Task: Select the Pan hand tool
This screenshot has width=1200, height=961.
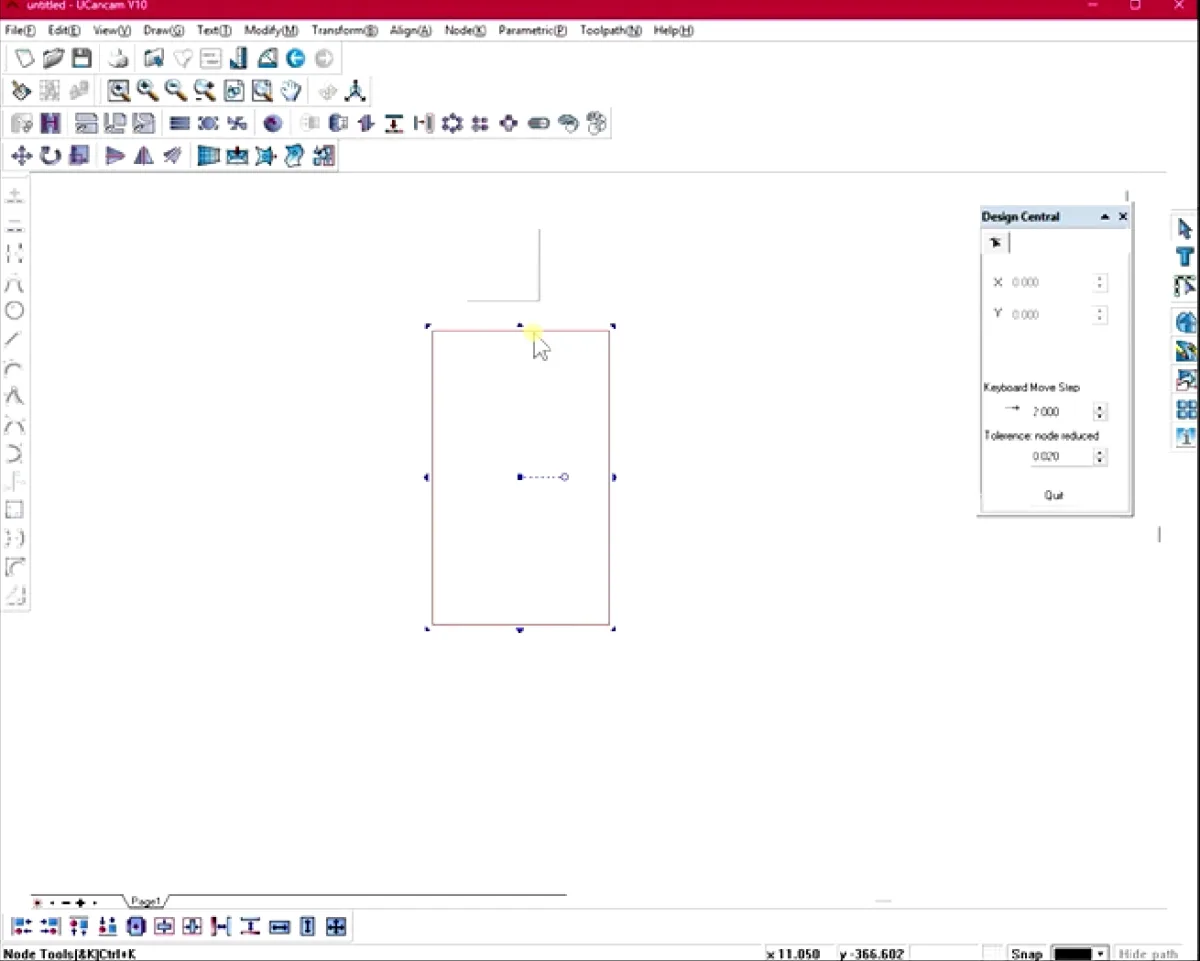Action: click(x=291, y=91)
